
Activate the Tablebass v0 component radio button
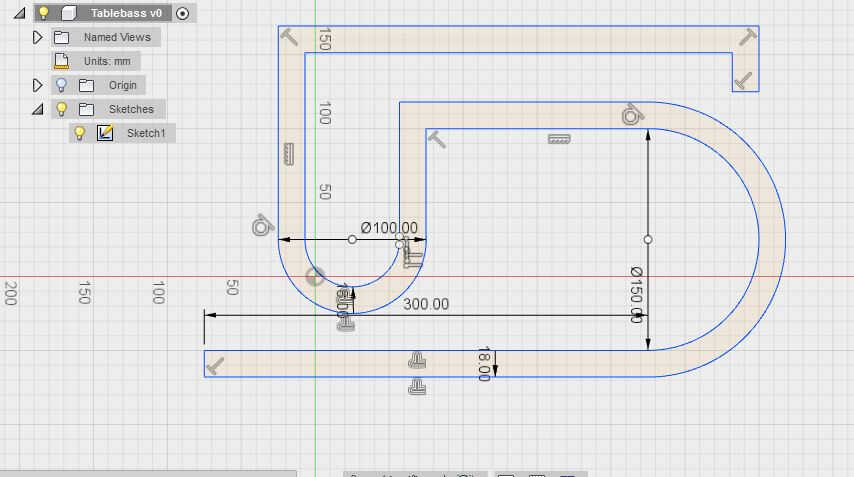[182, 13]
